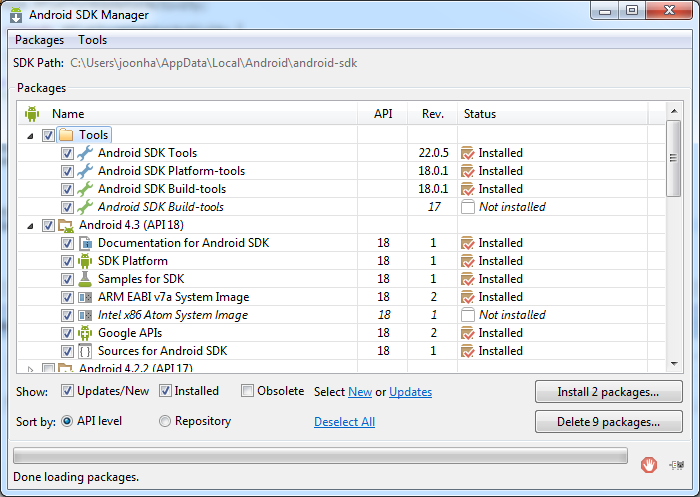Click the Sources for Android SDK icon

pyautogui.click(x=85, y=351)
